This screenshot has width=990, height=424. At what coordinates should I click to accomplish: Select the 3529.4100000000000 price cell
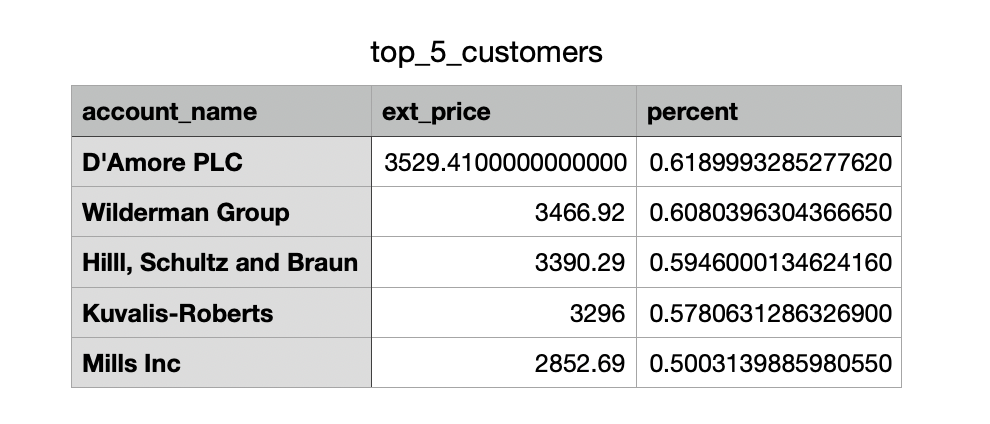[504, 162]
